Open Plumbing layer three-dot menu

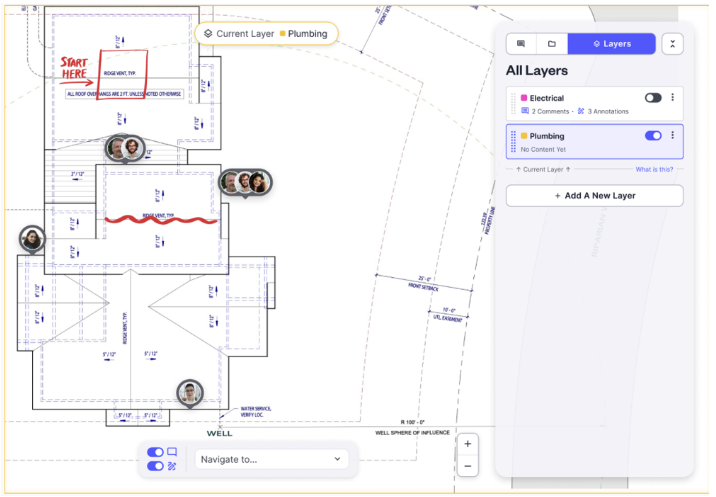pyautogui.click(x=673, y=136)
